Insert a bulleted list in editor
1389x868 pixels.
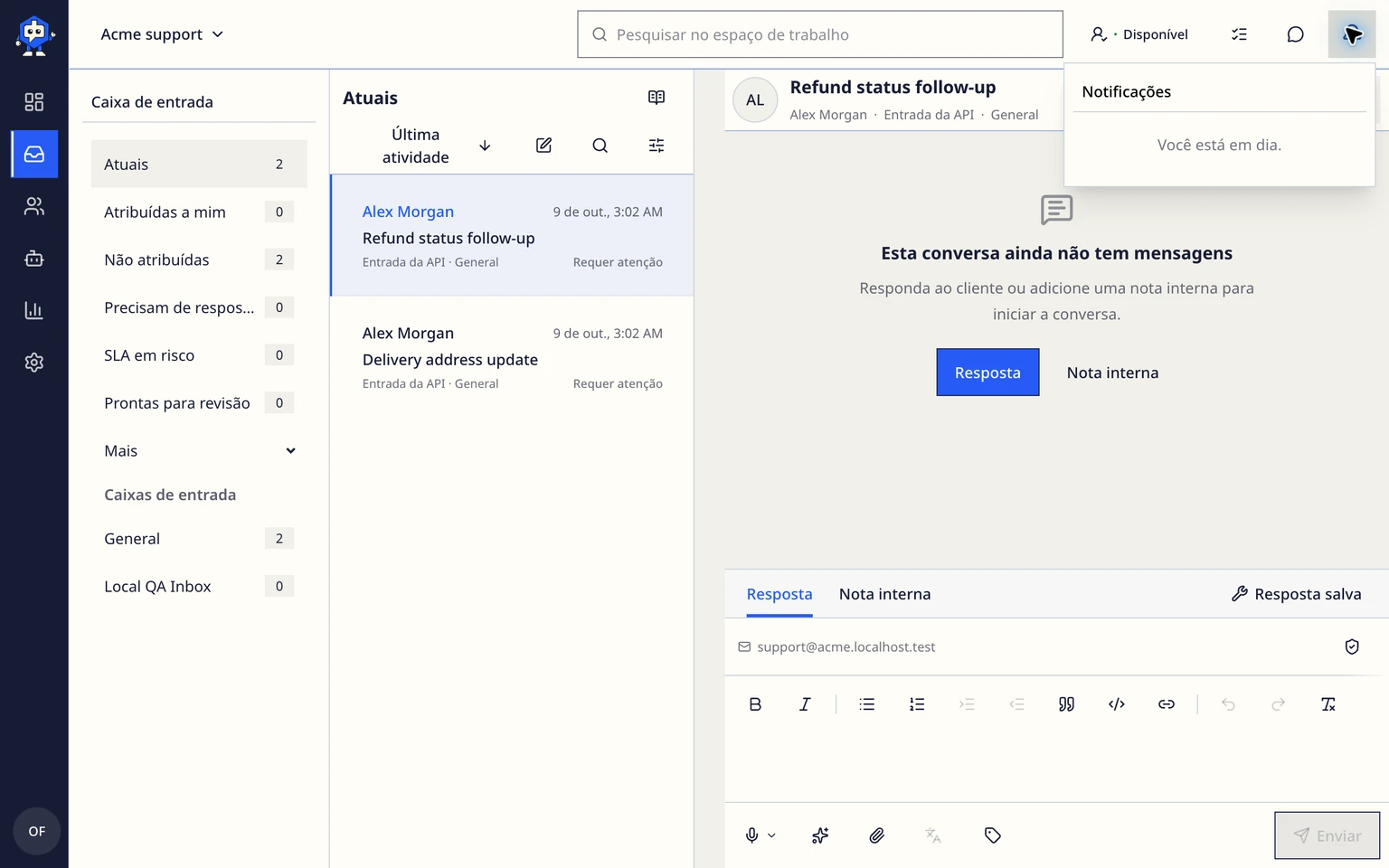867,704
